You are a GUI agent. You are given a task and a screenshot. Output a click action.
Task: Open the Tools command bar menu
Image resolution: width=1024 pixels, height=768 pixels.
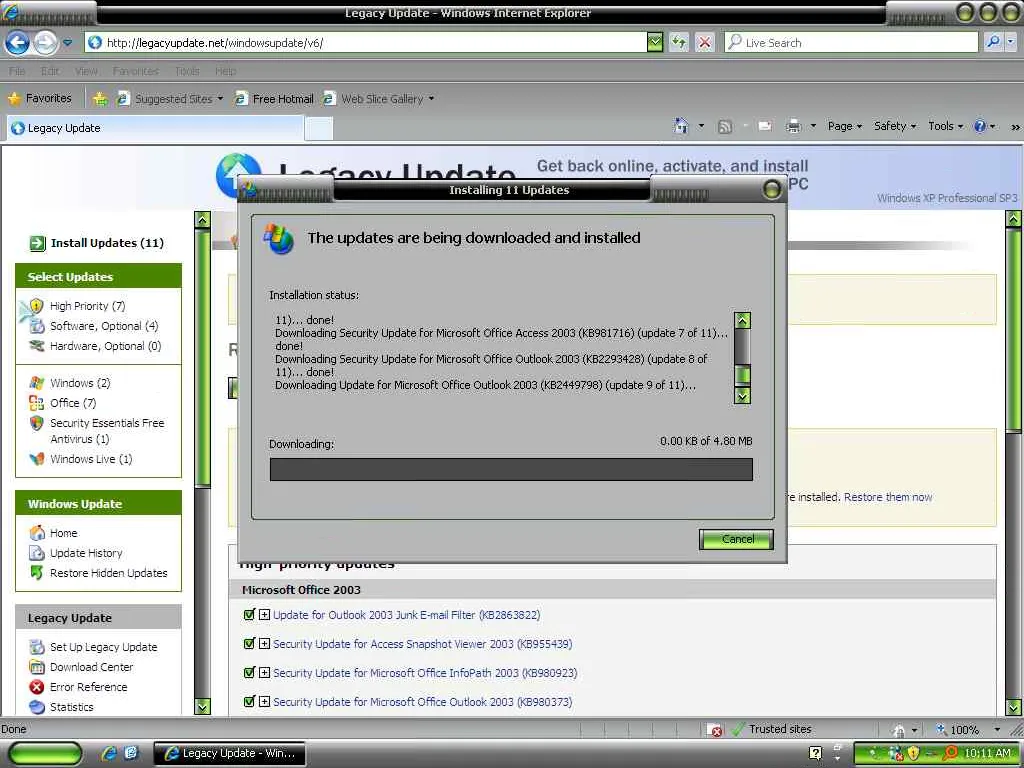pyautogui.click(x=946, y=126)
